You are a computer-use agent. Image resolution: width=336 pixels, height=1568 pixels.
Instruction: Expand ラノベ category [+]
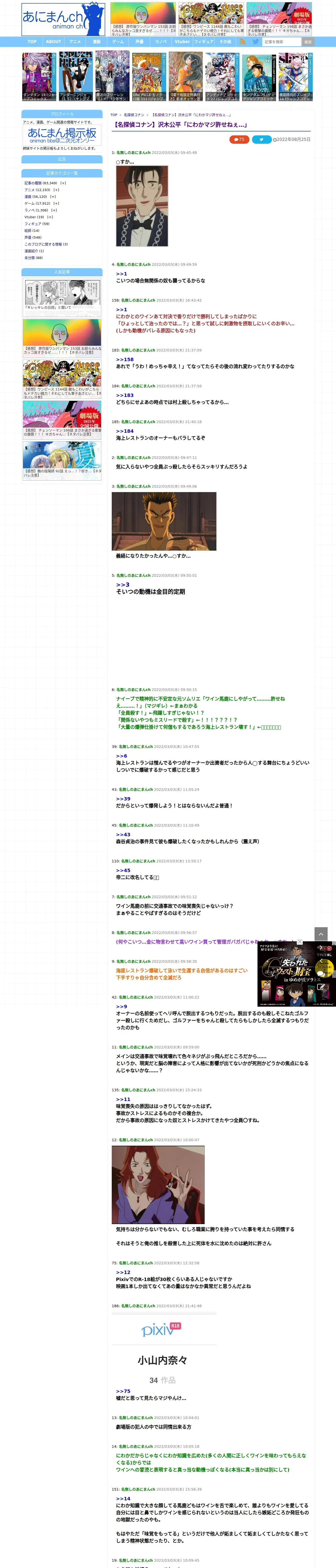coord(54,210)
